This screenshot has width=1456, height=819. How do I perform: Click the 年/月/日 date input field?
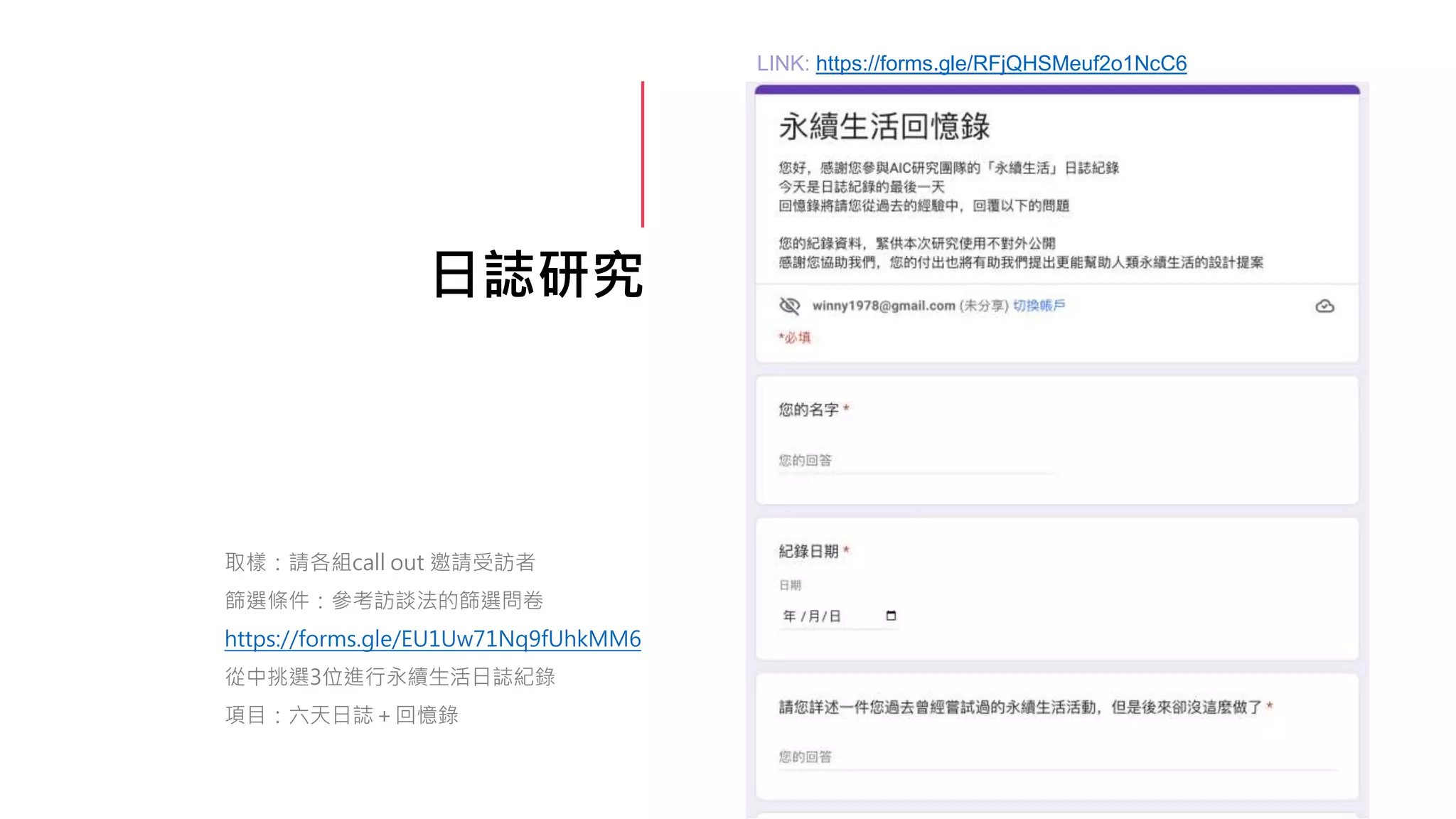pos(839,616)
